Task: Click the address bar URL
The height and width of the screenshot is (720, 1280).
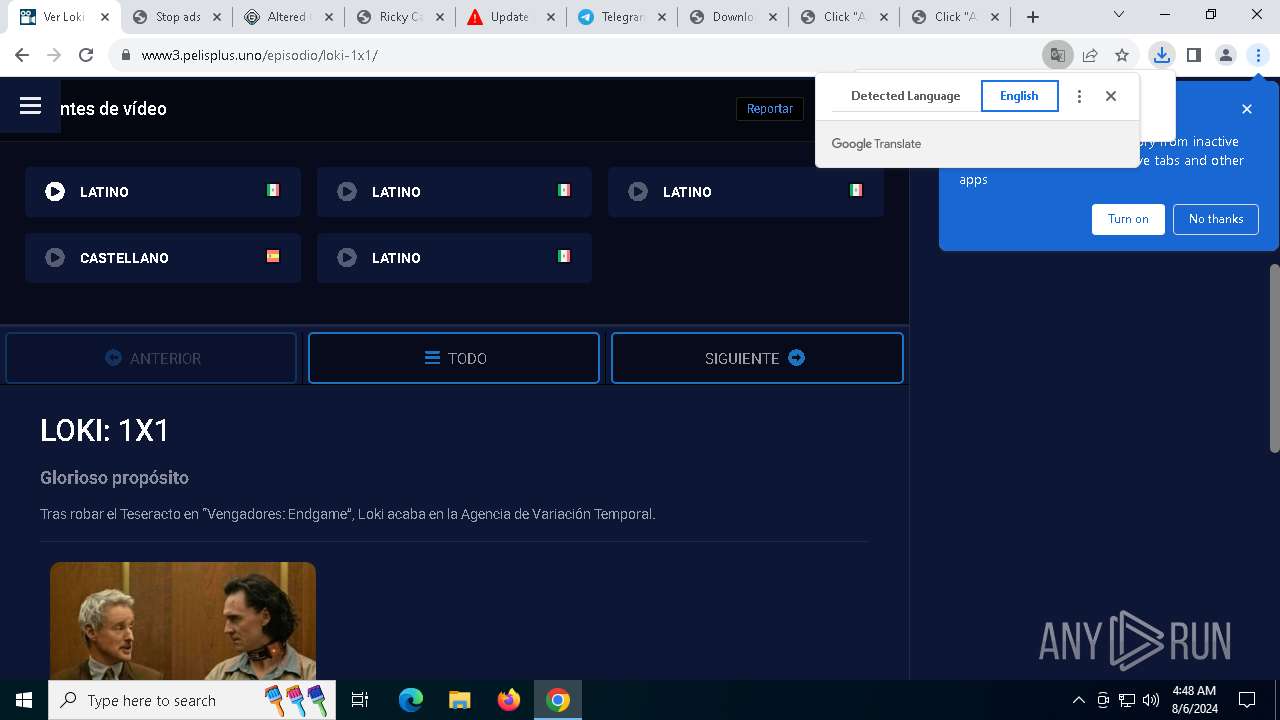Action: point(260,55)
